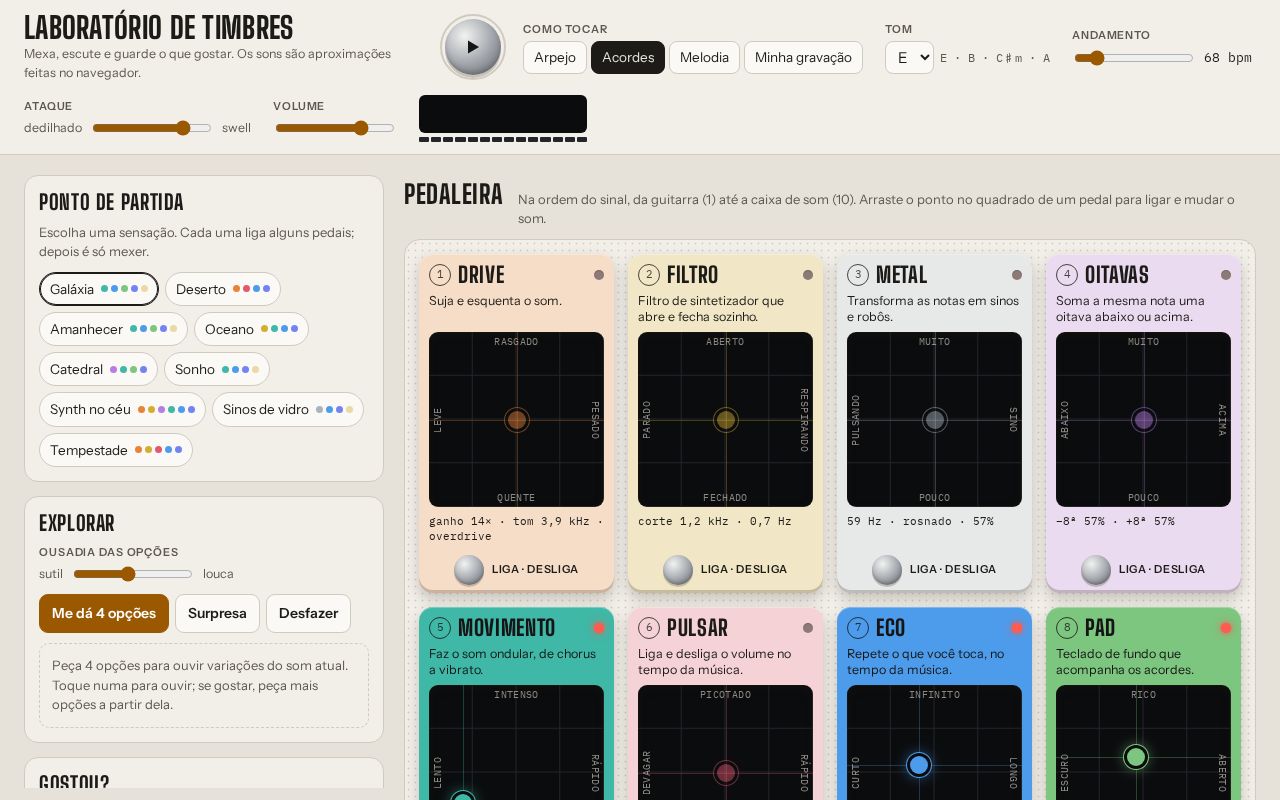Click the FILTRO pedal status LED

pyautogui.click(x=808, y=275)
